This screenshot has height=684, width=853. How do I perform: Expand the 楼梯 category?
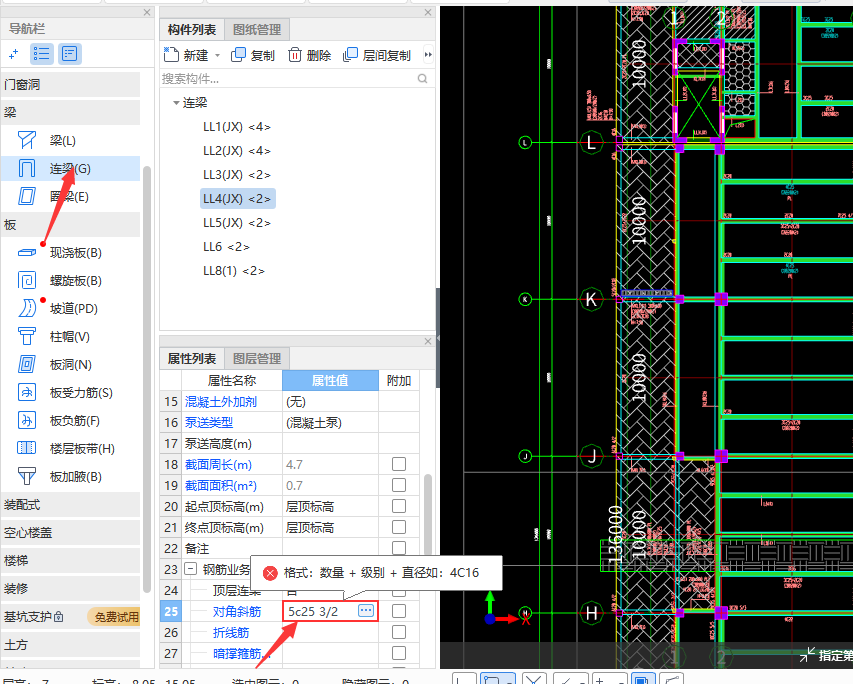coord(71,561)
